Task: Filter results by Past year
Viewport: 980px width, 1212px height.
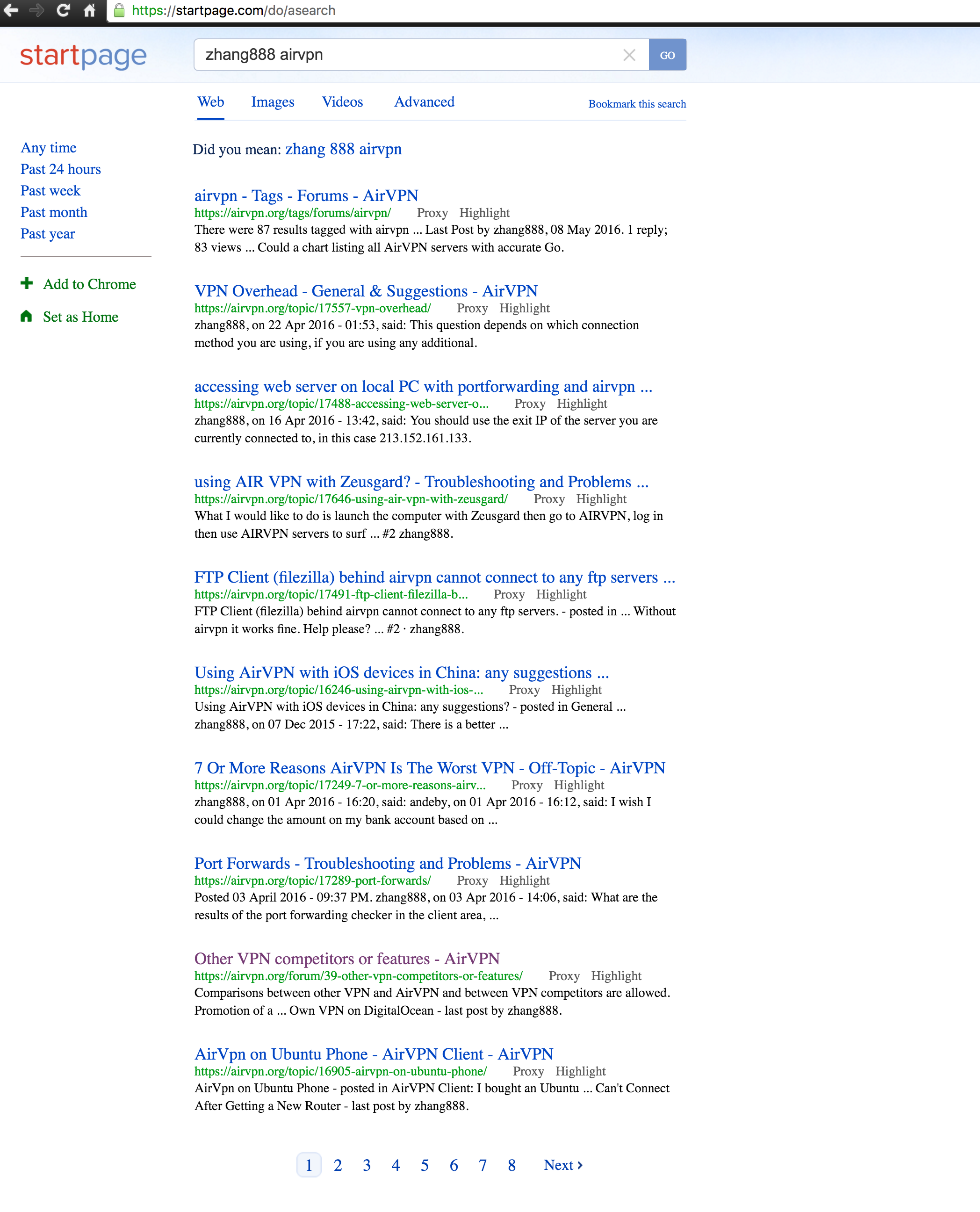Action: 47,234
